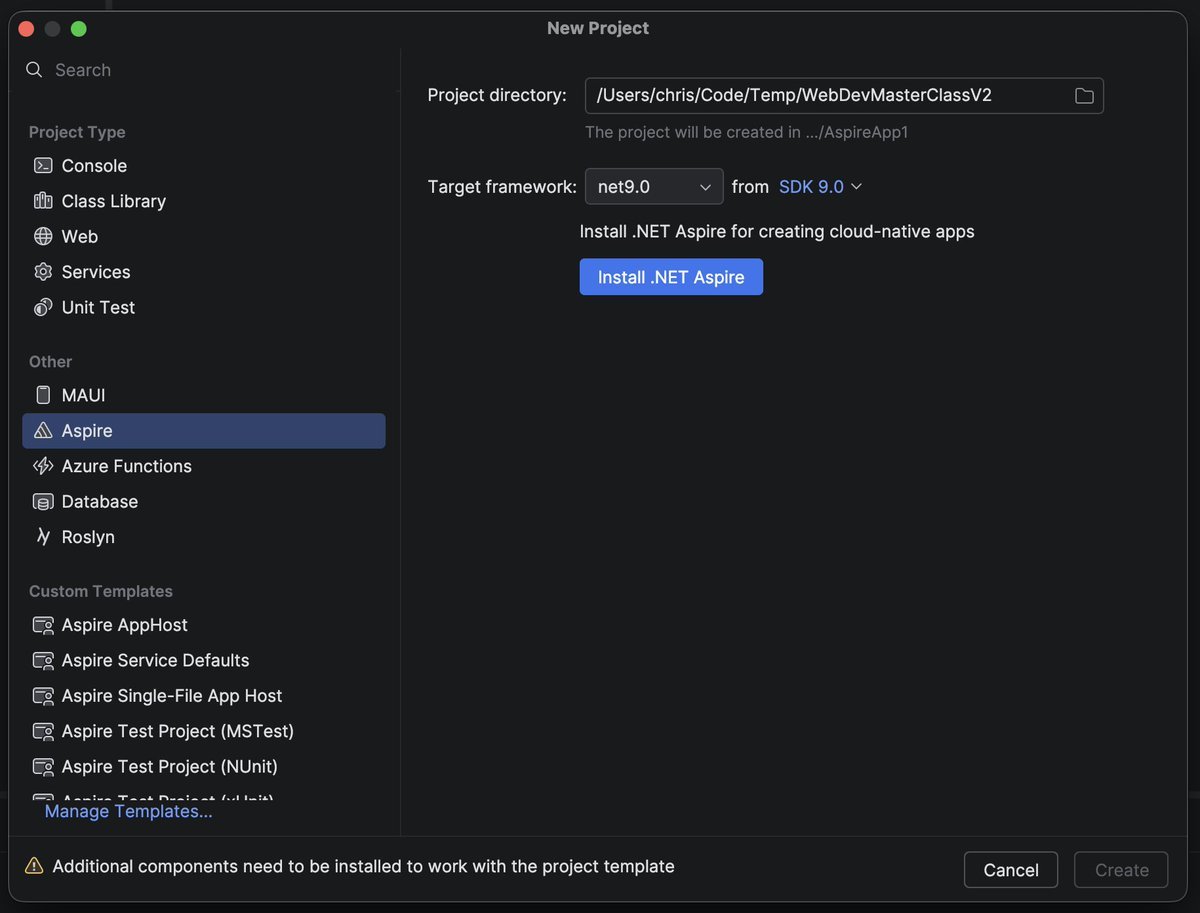Viewport: 1200px width, 913px height.
Task: Click the Roslyn label text
Action: (88, 537)
